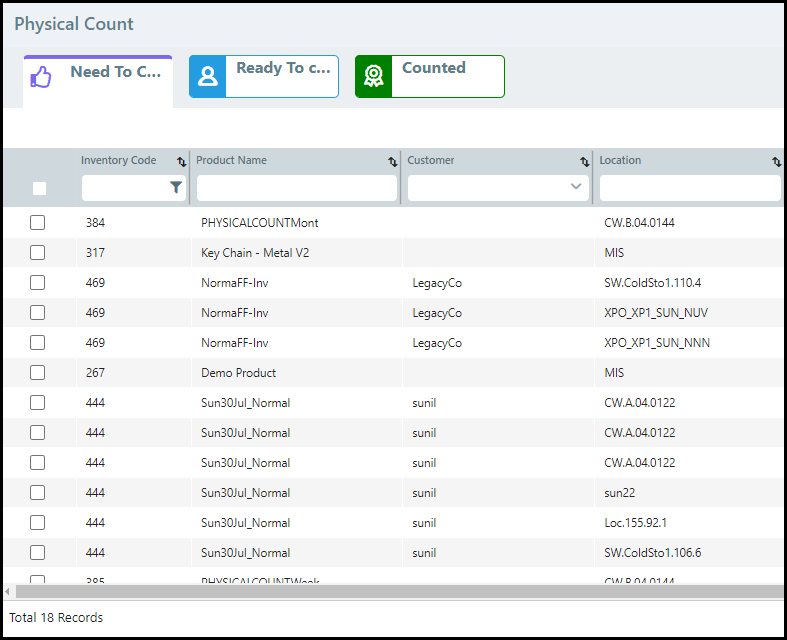Click the award ribbon icon on Counted tab
The image size is (787, 640).
[373, 77]
